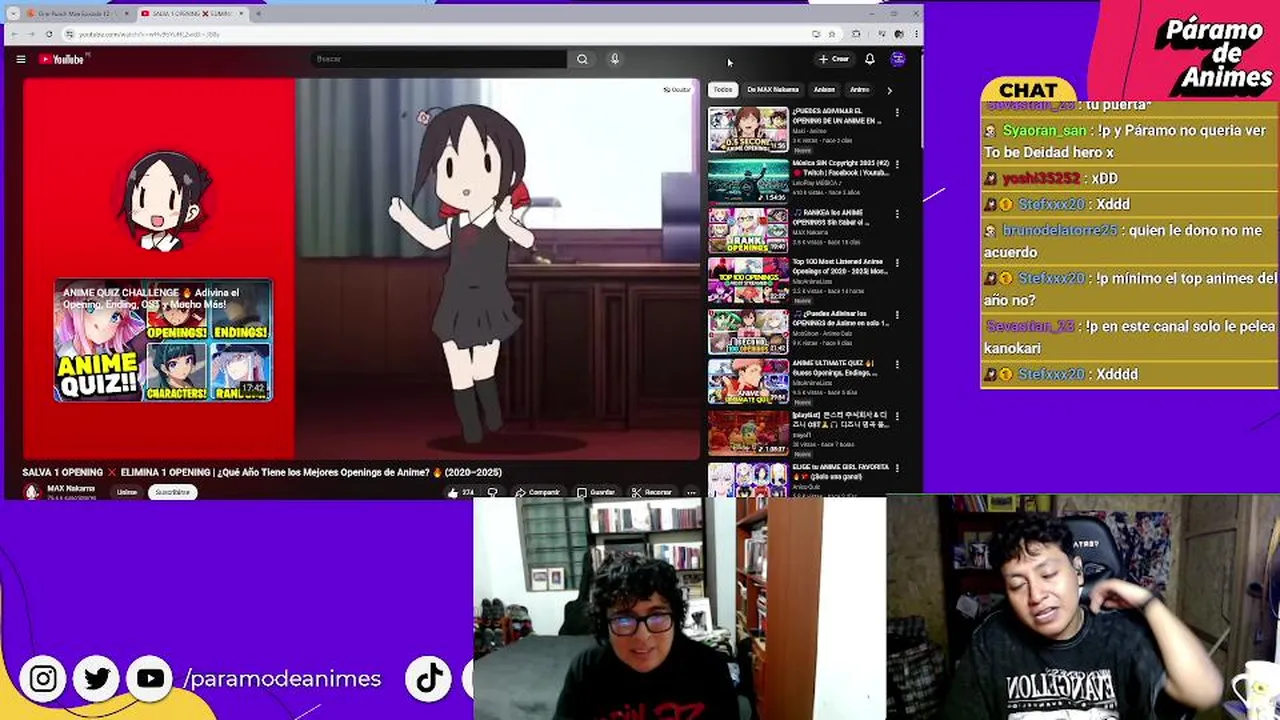Open options menu for RANKEA los ANIME video
Viewport: 1280px width, 720px height.
click(x=897, y=214)
